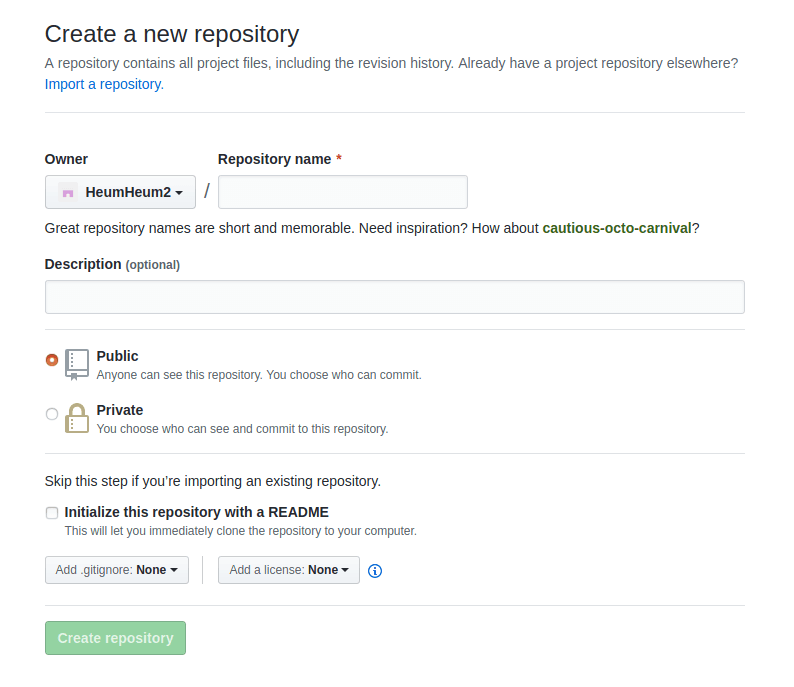Click the HeumHeum2 owner avatar icon
Image resolution: width=794 pixels, height=687 pixels.
[x=68, y=192]
